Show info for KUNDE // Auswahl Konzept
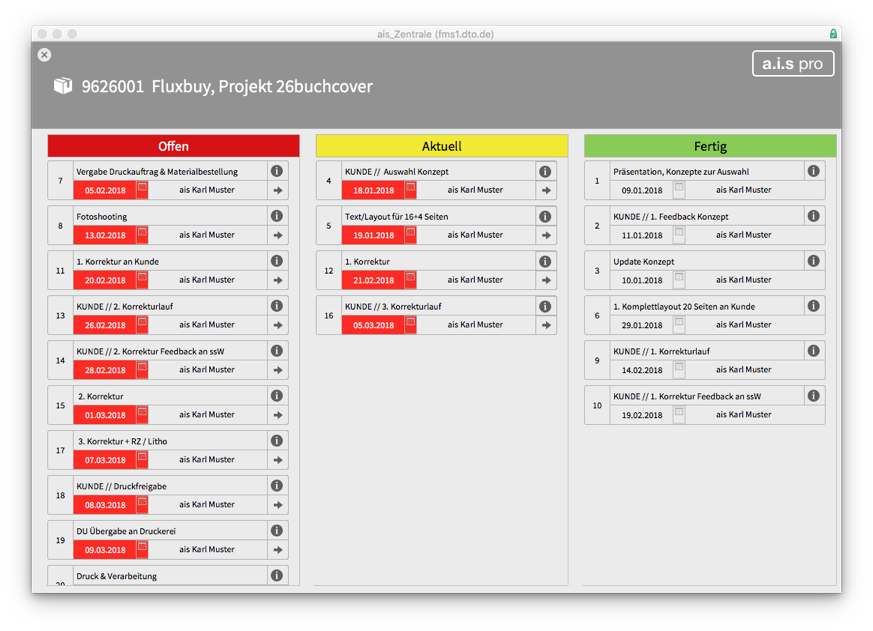The image size is (873, 631). click(x=545, y=172)
